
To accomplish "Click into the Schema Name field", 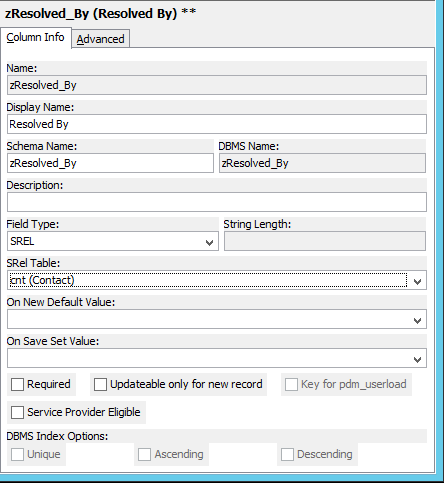I will click(110, 163).
